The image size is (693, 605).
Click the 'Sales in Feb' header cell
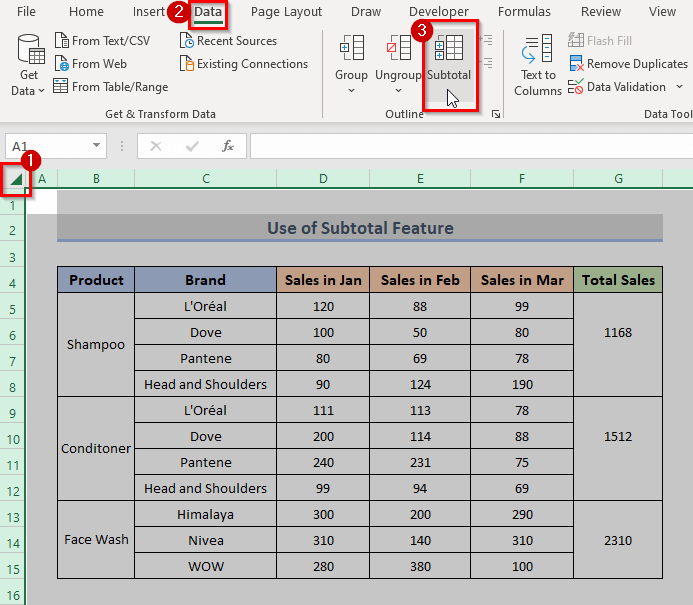(x=420, y=280)
